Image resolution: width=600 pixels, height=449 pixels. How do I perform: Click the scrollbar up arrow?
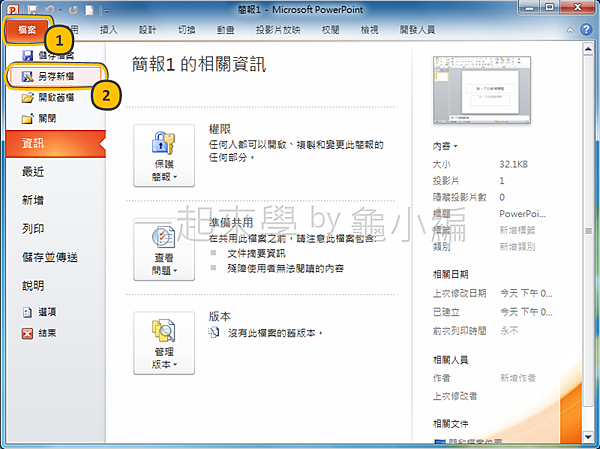click(x=588, y=49)
